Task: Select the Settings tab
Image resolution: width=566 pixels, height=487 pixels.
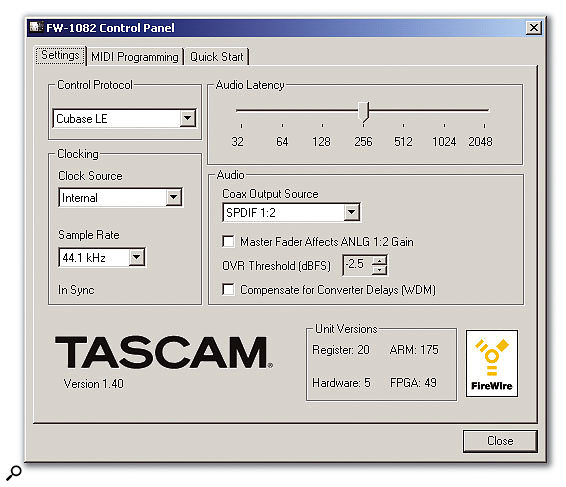Action: 60,55
